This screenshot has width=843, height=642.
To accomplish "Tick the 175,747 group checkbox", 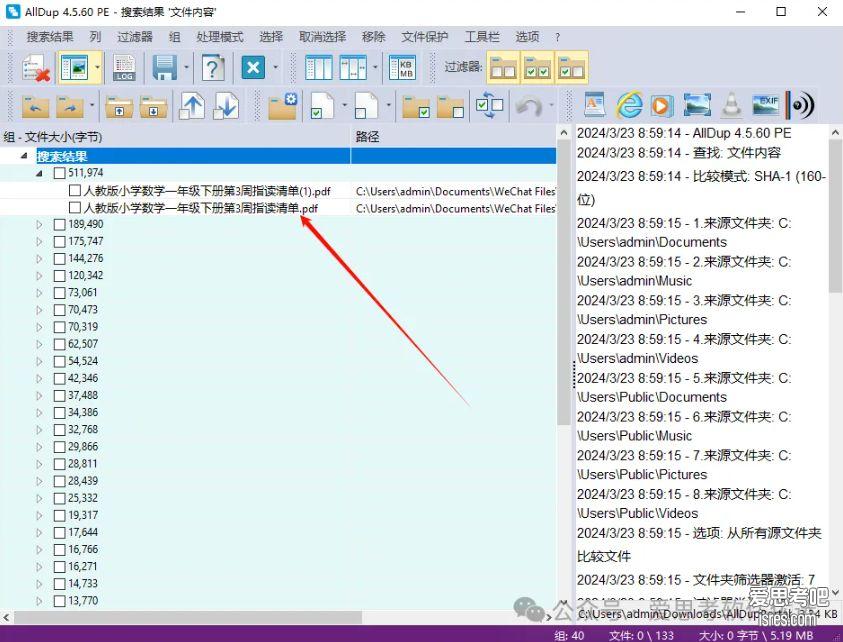I will pyautogui.click(x=60, y=241).
